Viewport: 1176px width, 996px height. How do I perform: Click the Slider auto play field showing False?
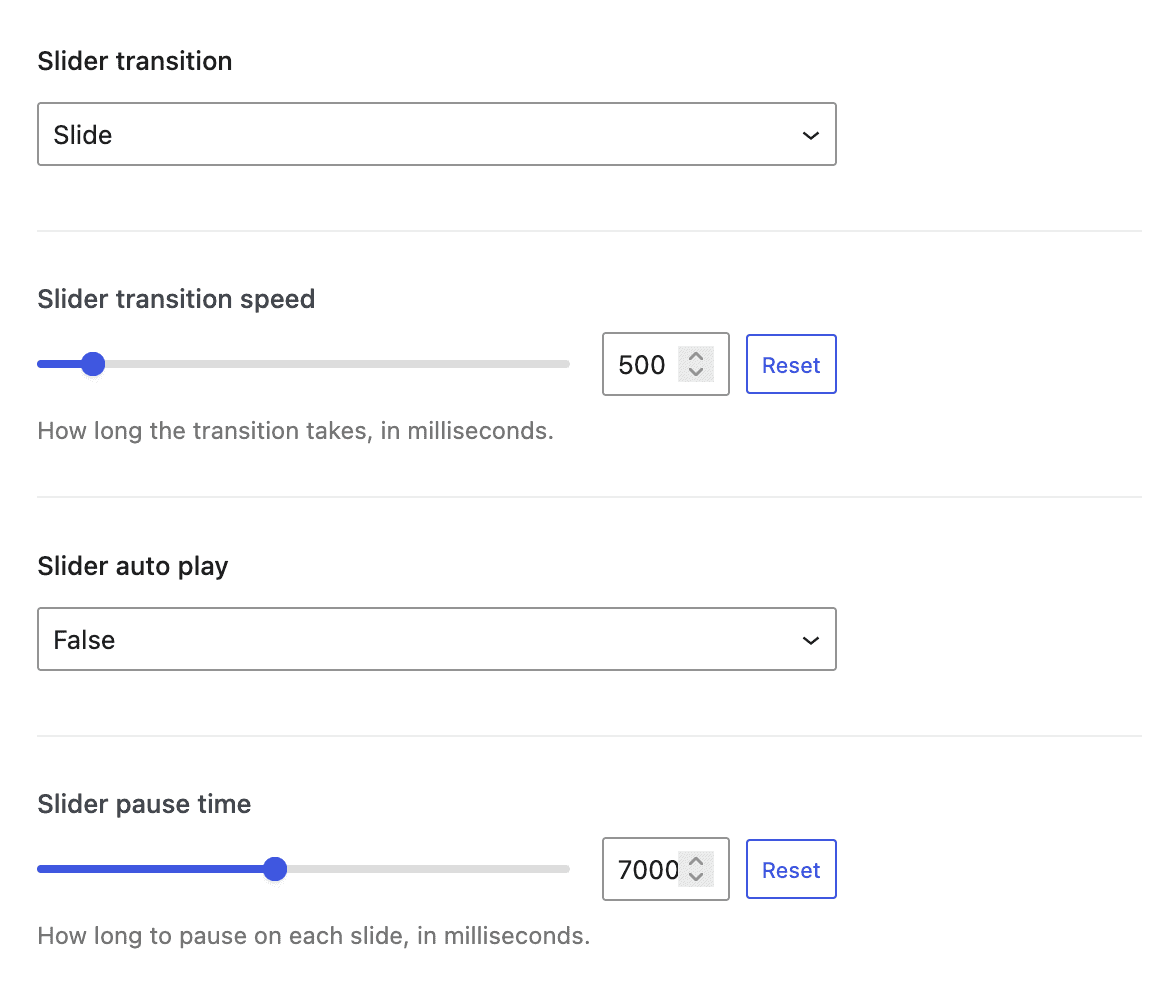pos(436,639)
